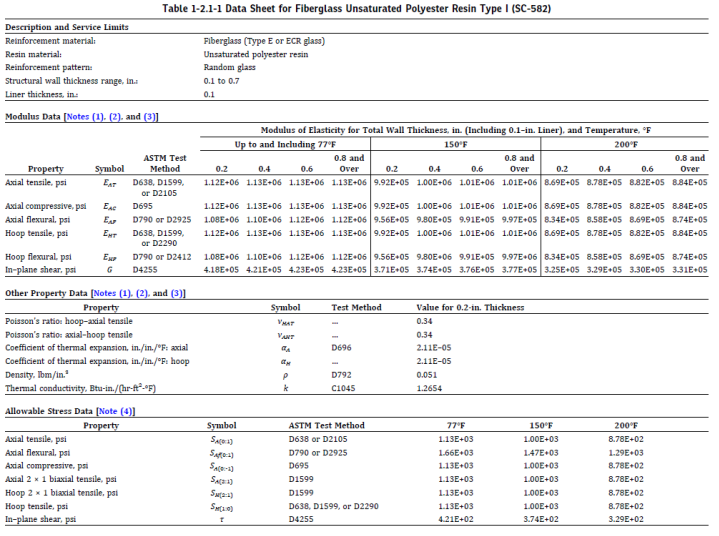Click the thermal conductivity value 1.2654
This screenshot has height=536, width=719.
428,387
